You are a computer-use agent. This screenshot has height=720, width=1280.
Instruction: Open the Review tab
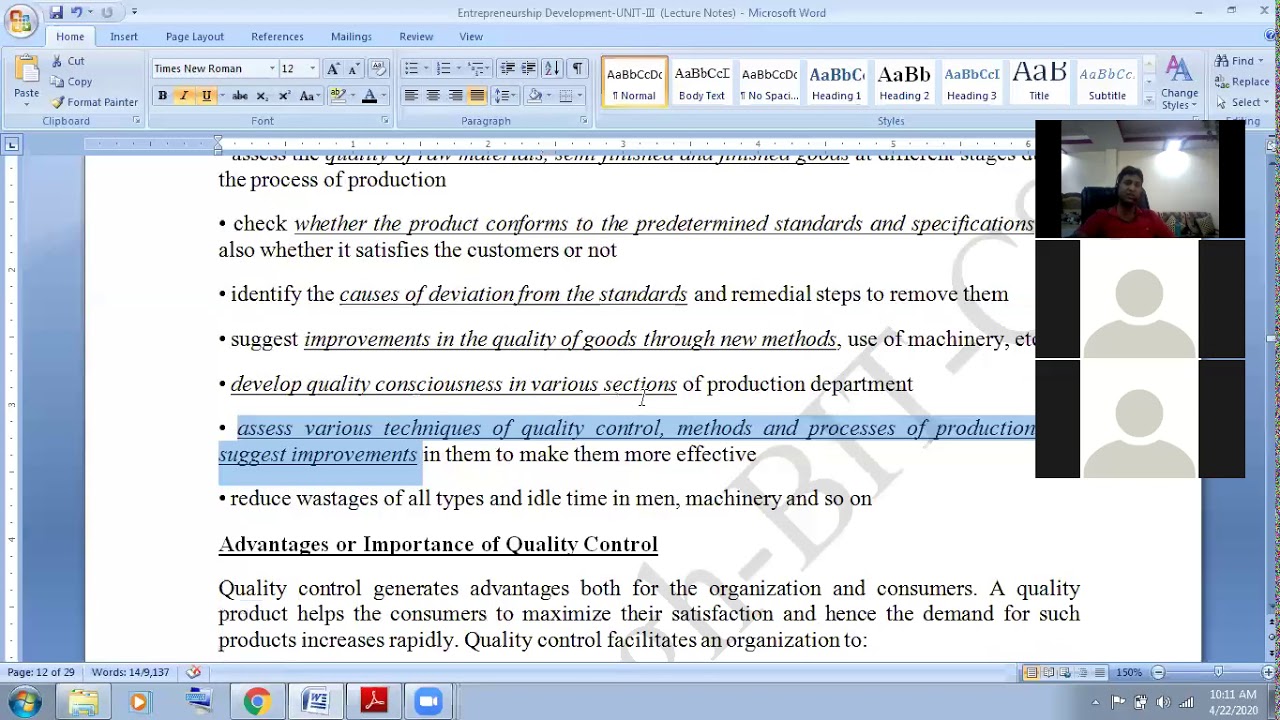[416, 37]
